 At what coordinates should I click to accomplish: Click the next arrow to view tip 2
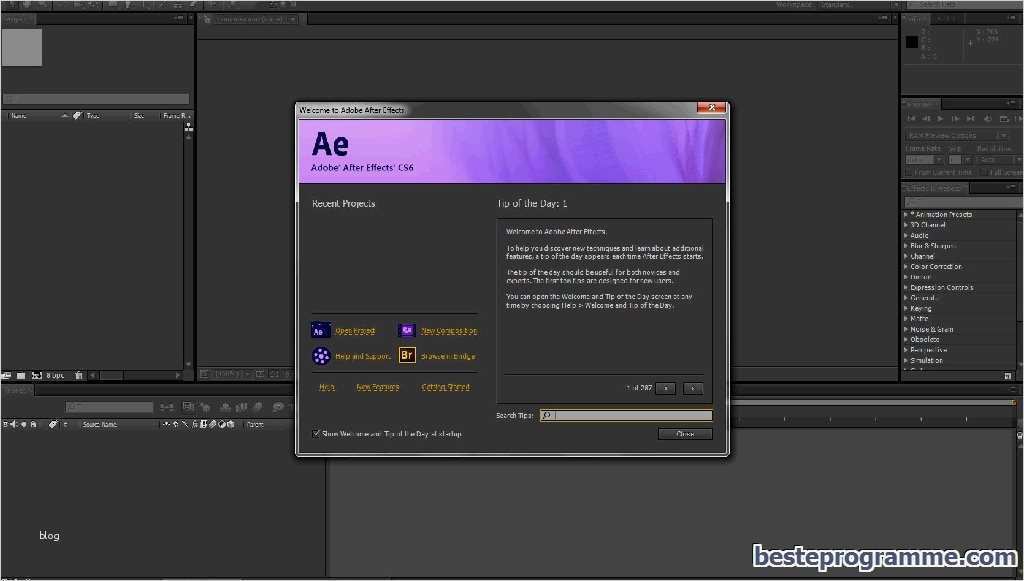(x=692, y=388)
